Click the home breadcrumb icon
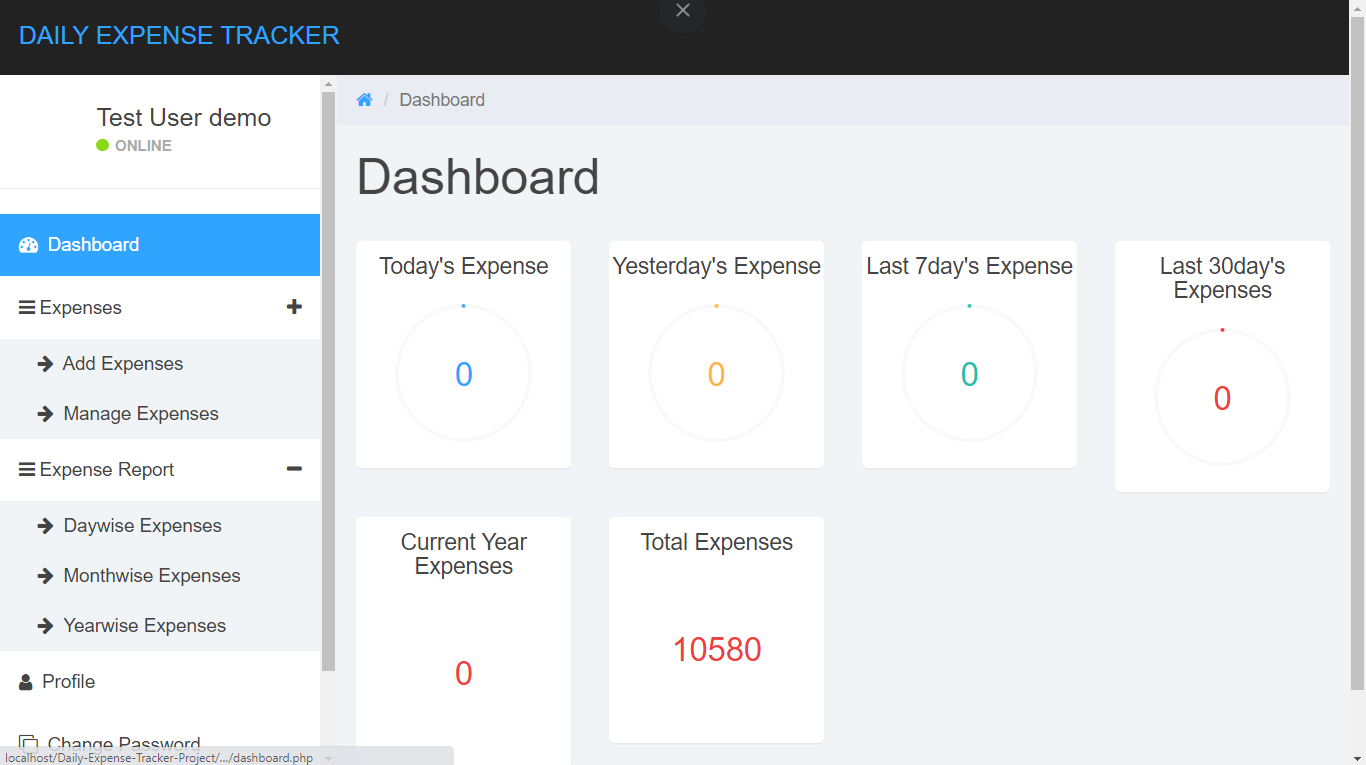Screen dimensions: 1366x765 click(364, 99)
